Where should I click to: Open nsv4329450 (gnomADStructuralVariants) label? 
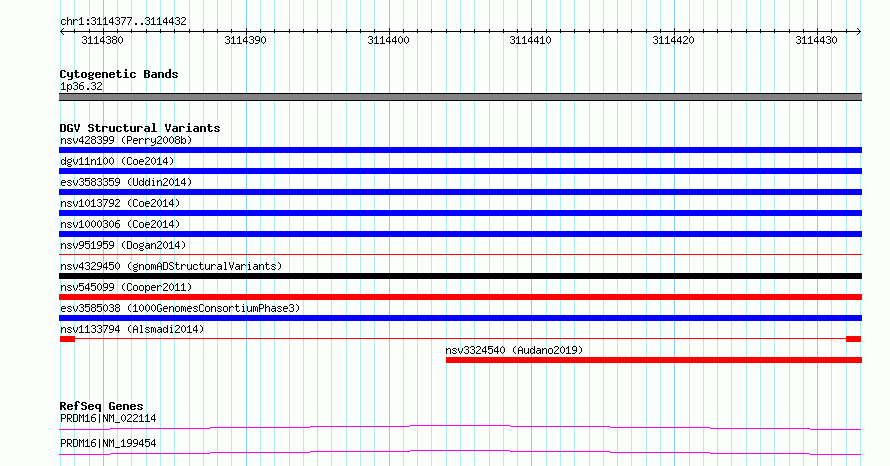(x=171, y=266)
